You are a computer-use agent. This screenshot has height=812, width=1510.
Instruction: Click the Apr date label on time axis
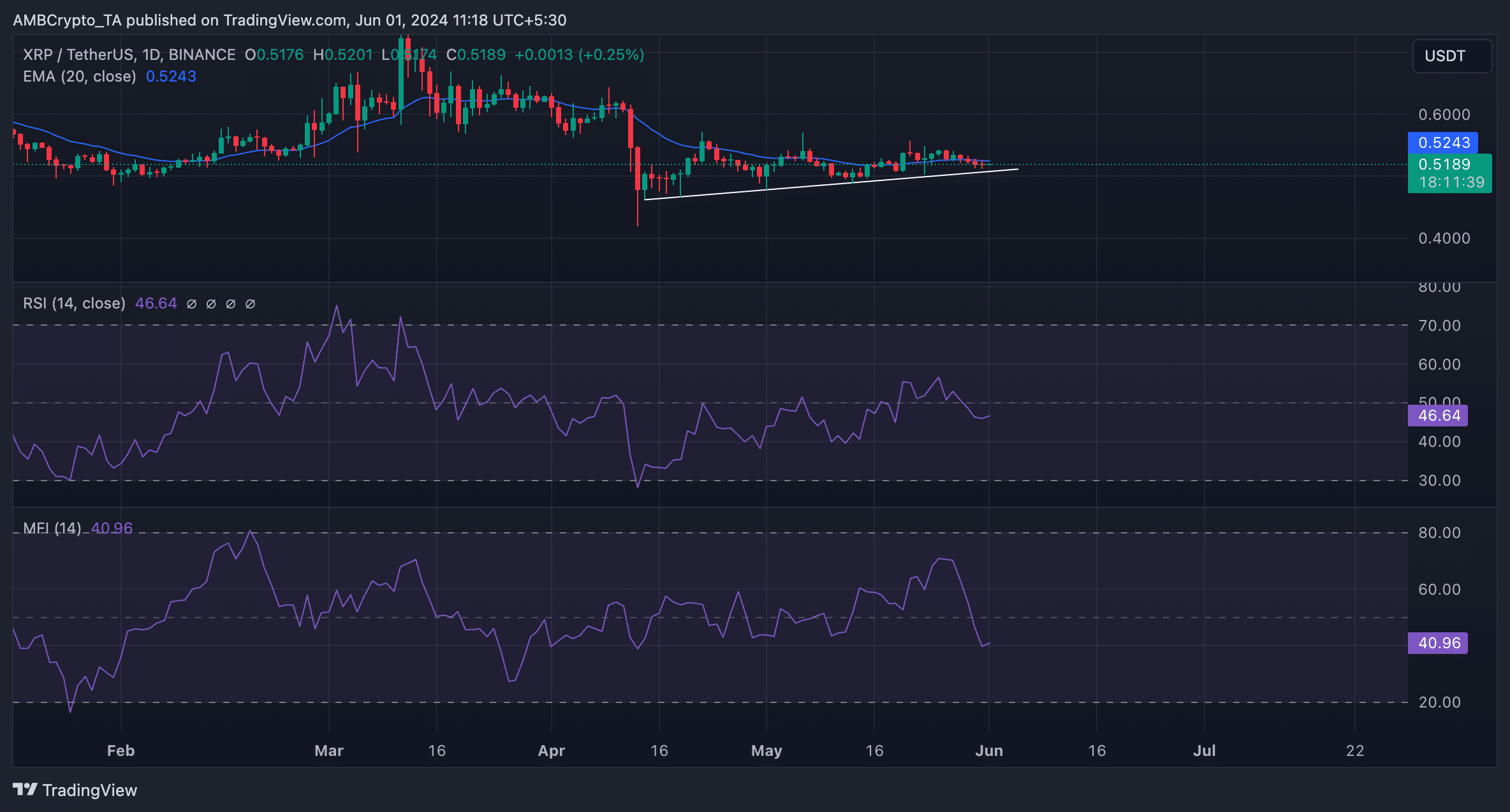552,751
